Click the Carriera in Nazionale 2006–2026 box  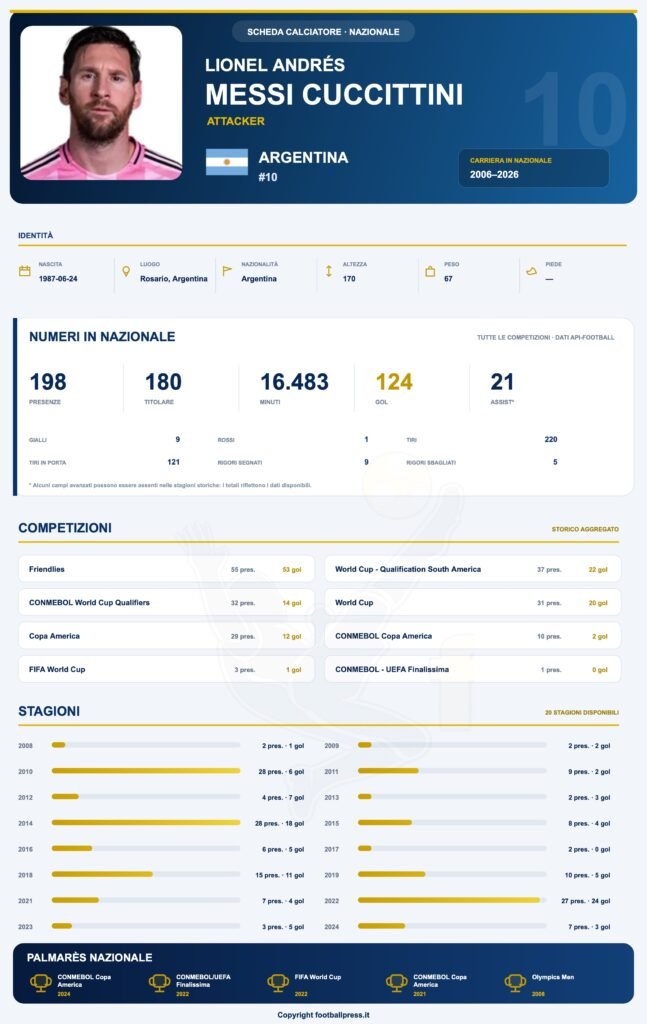(x=533, y=168)
